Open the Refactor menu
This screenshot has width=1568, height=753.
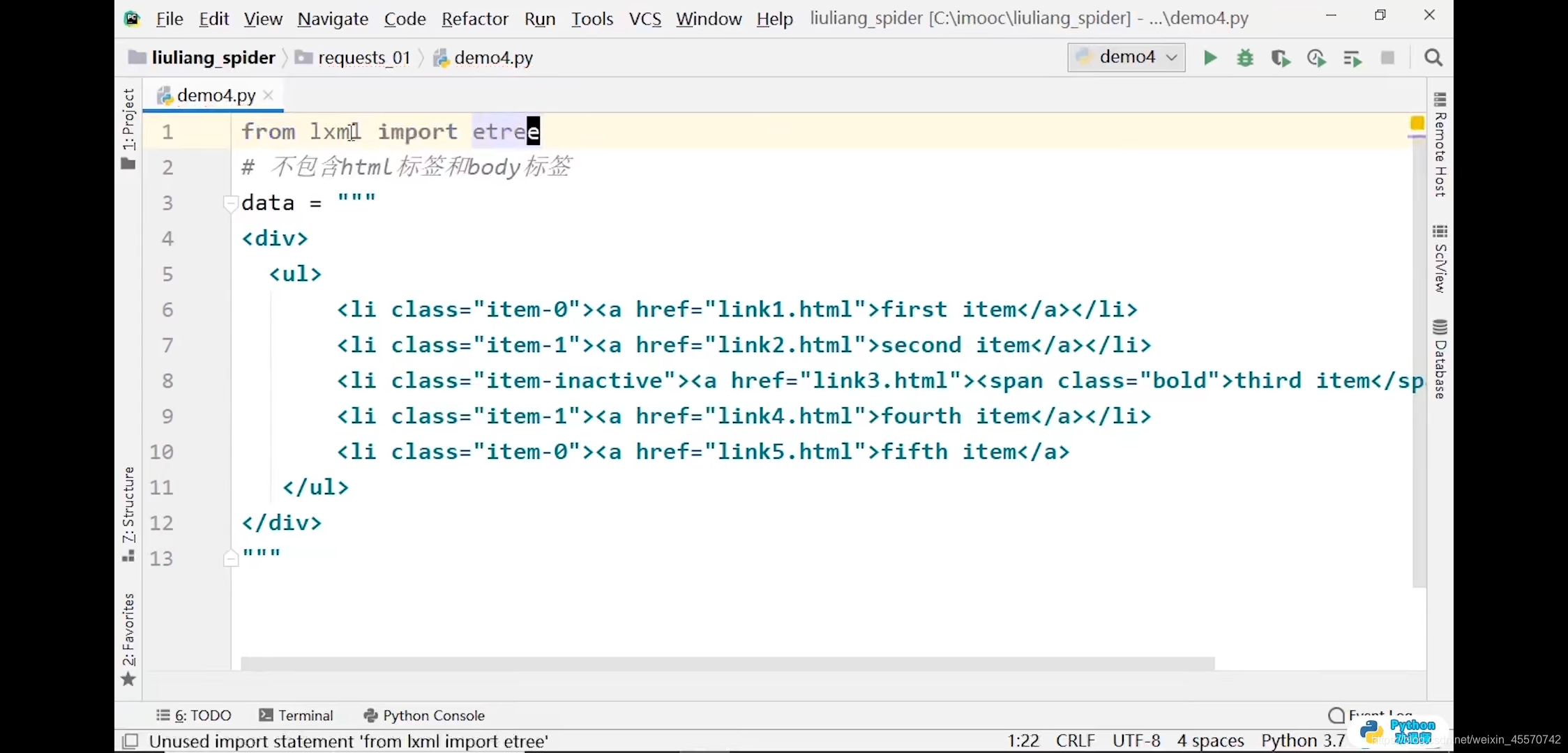point(474,19)
